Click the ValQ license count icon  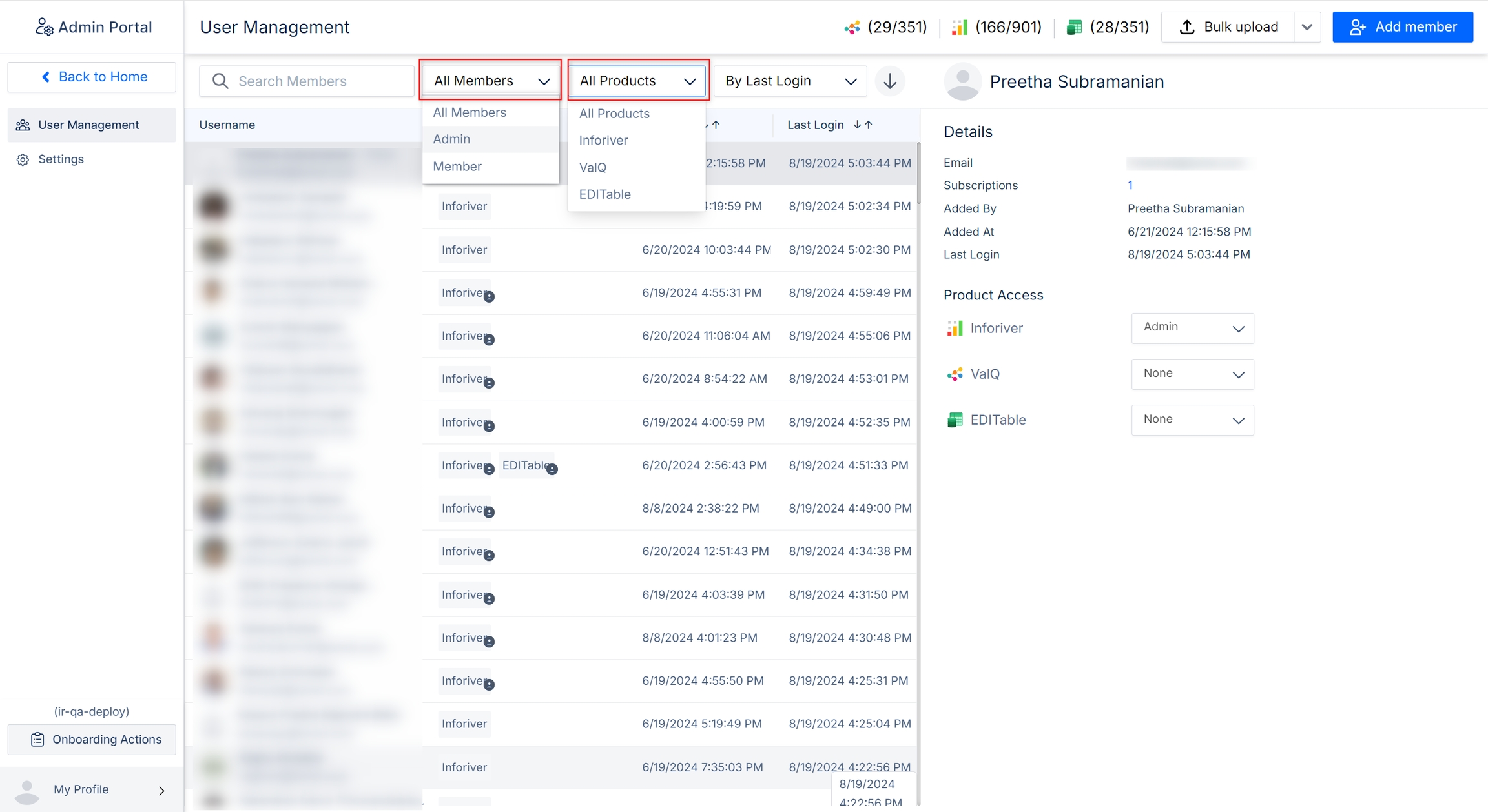[852, 27]
